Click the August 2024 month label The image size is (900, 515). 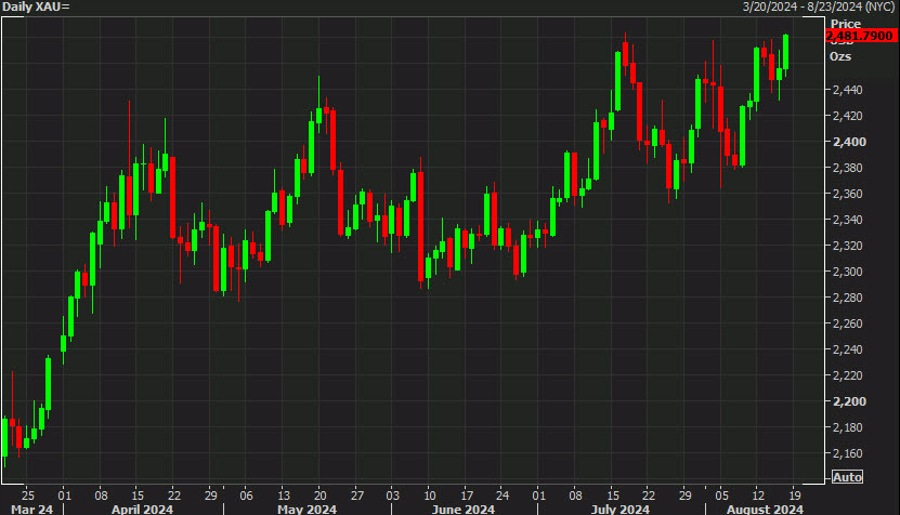(x=765, y=509)
